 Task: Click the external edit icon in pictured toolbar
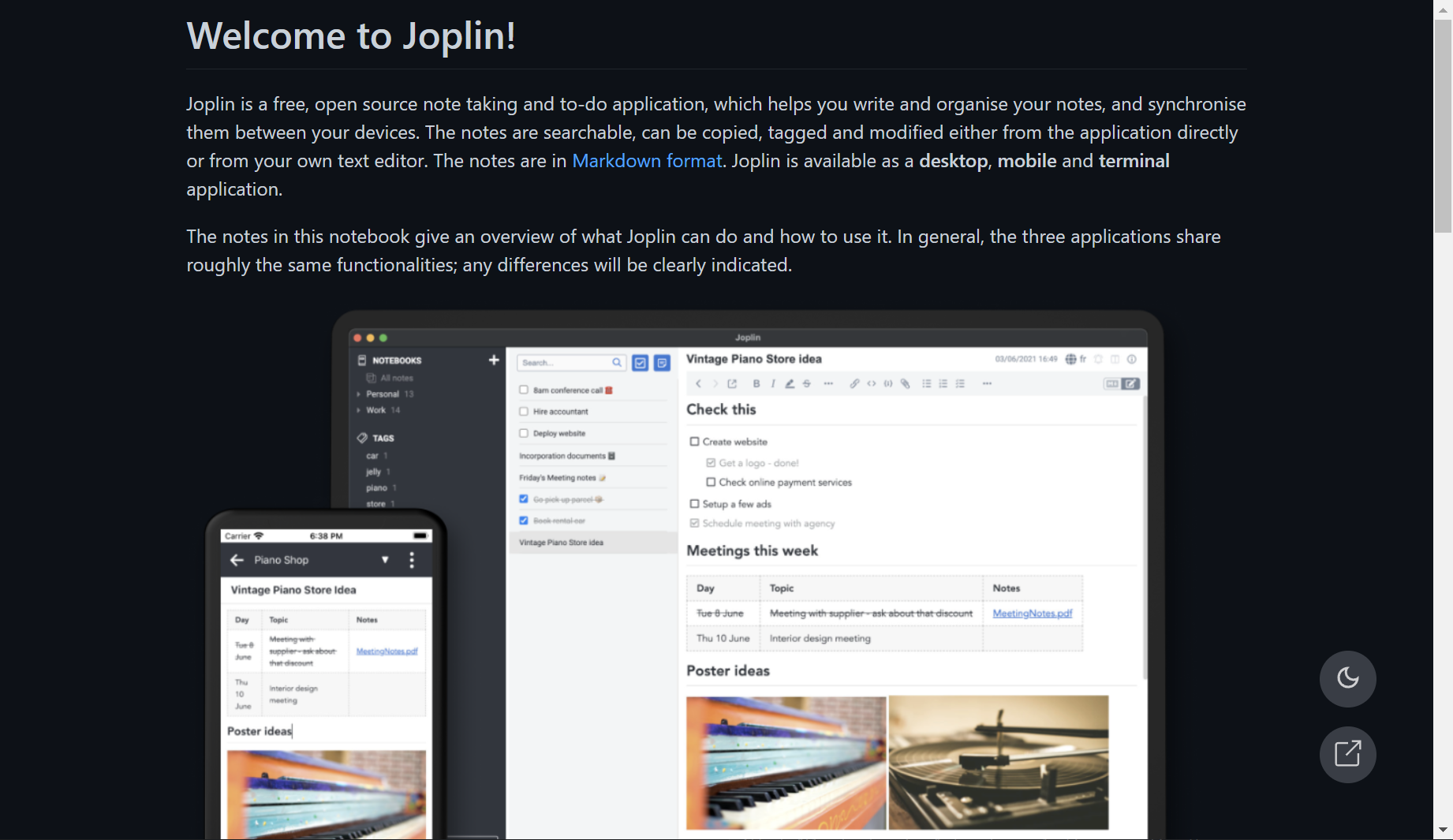[732, 383]
